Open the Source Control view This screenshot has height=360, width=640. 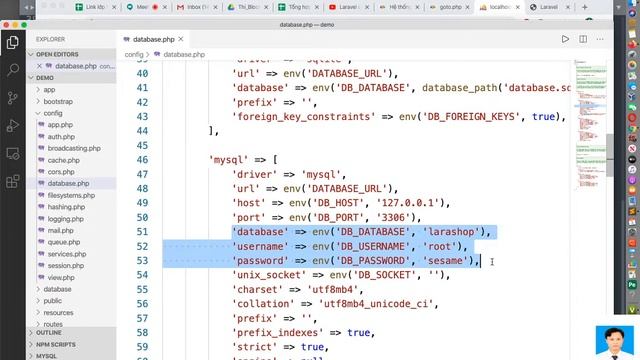(x=13, y=98)
